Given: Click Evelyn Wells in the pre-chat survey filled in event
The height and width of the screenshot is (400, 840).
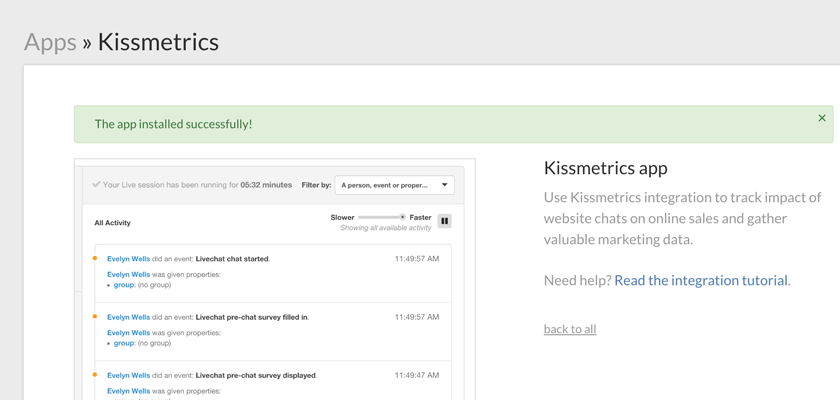Looking at the screenshot, I should click(128, 317).
